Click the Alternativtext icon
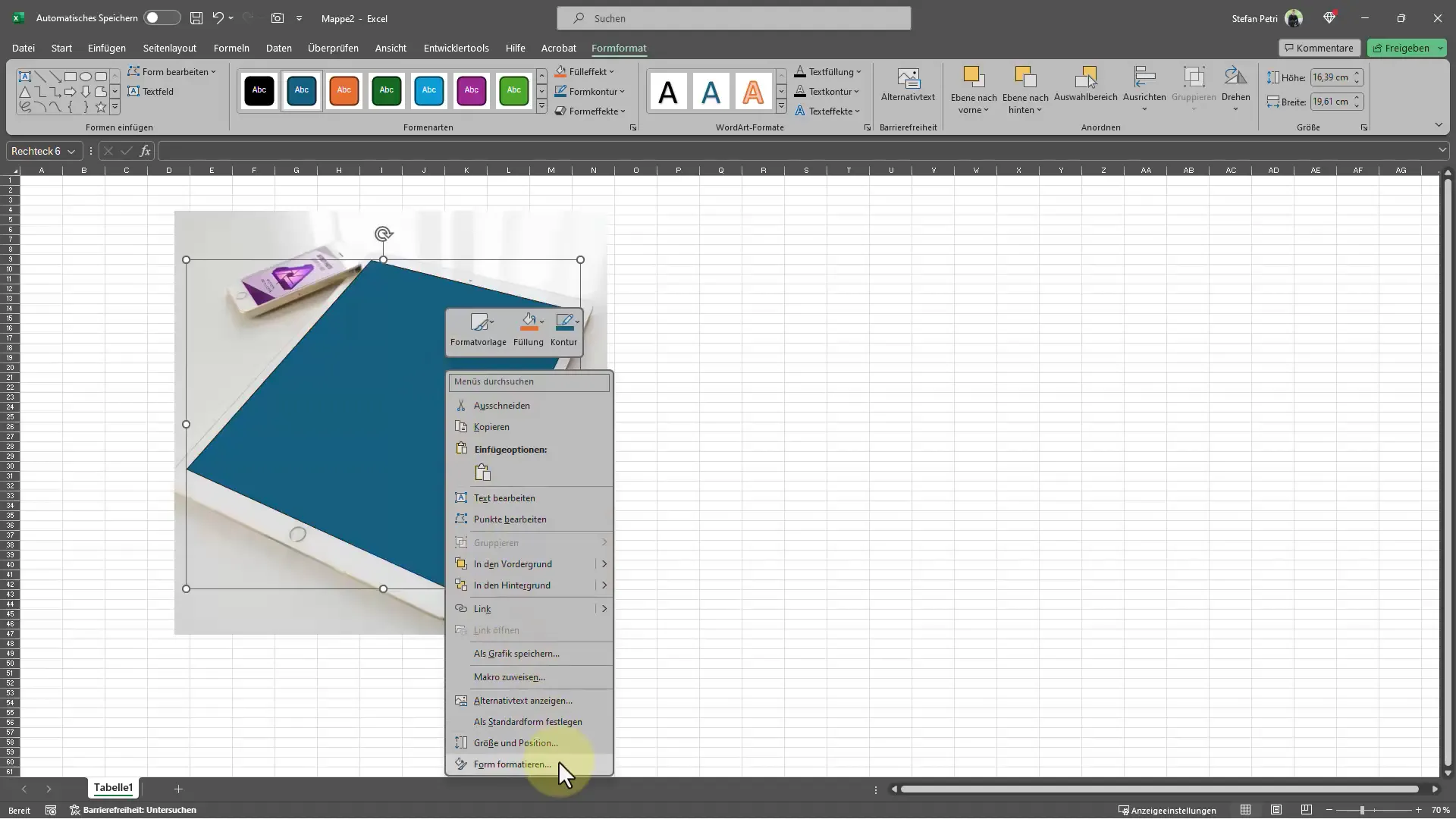This screenshot has width=1456, height=819. [x=908, y=77]
